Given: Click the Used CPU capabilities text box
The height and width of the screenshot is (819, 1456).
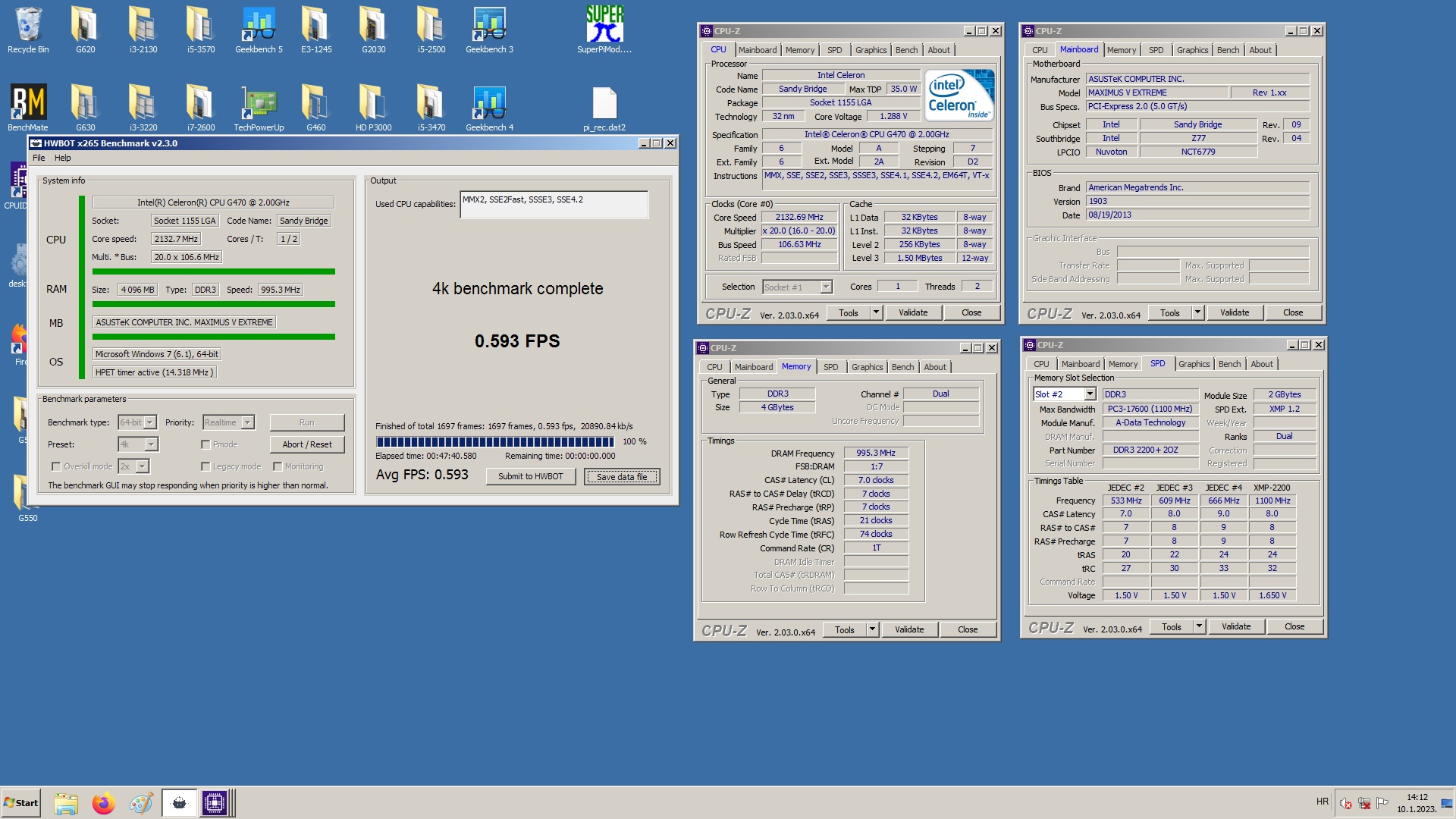Looking at the screenshot, I should click(x=554, y=205).
